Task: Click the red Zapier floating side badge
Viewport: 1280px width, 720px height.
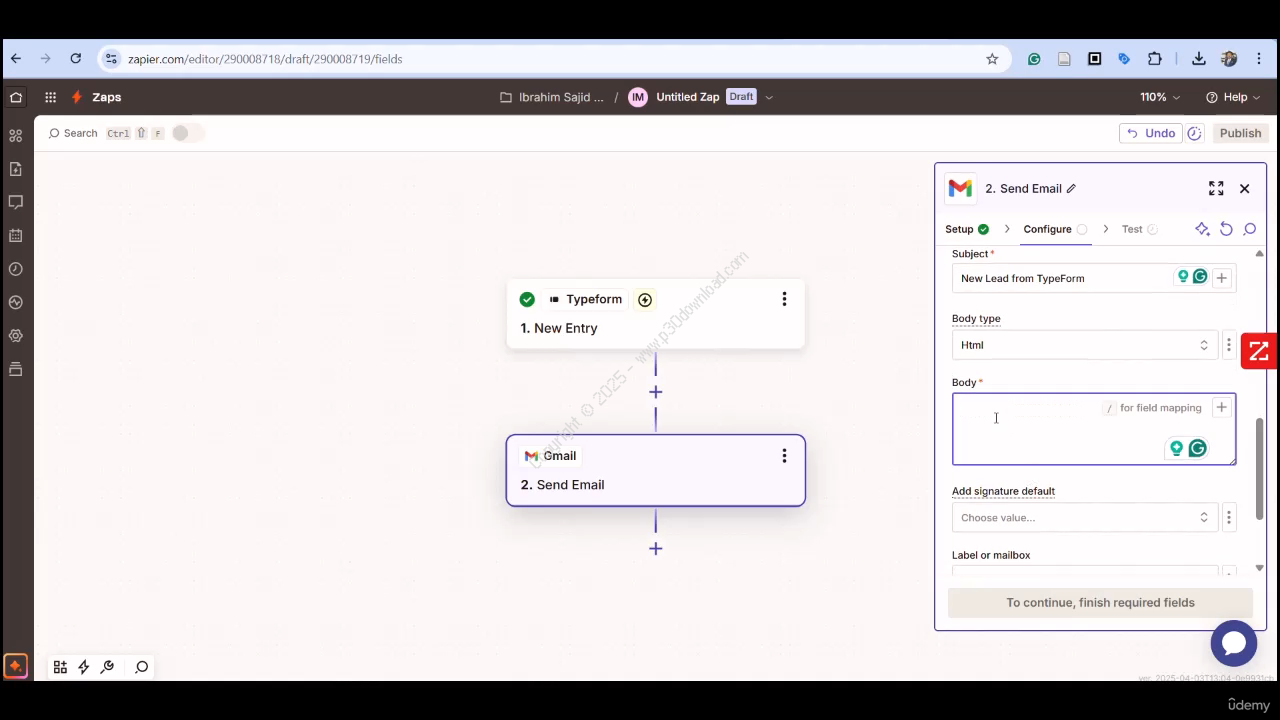Action: click(x=1259, y=351)
